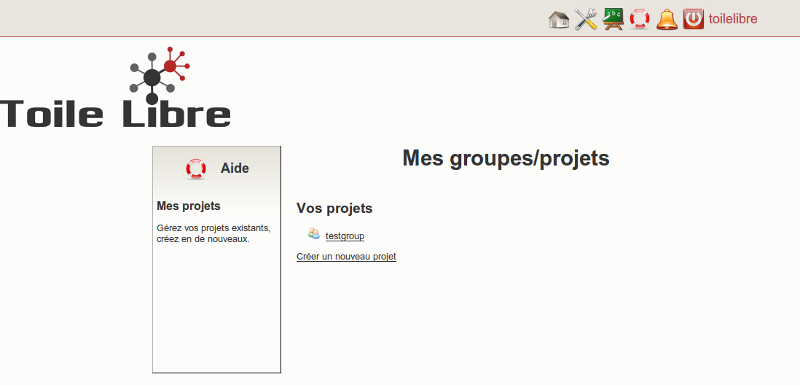This screenshot has height=385, width=800.
Task: Click the Toile Libre logo
Action: 115,88
